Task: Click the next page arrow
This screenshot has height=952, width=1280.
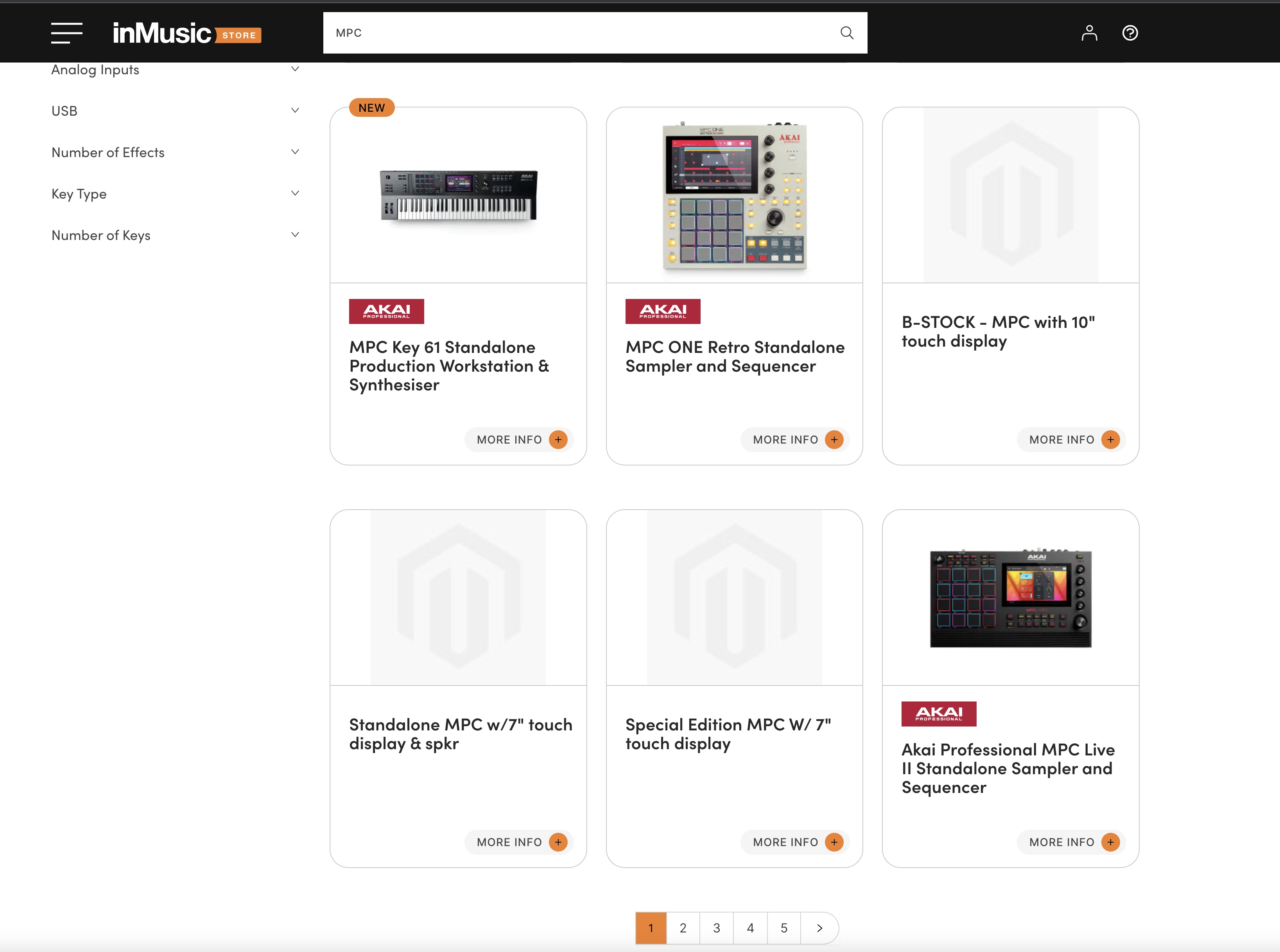Action: (x=819, y=928)
